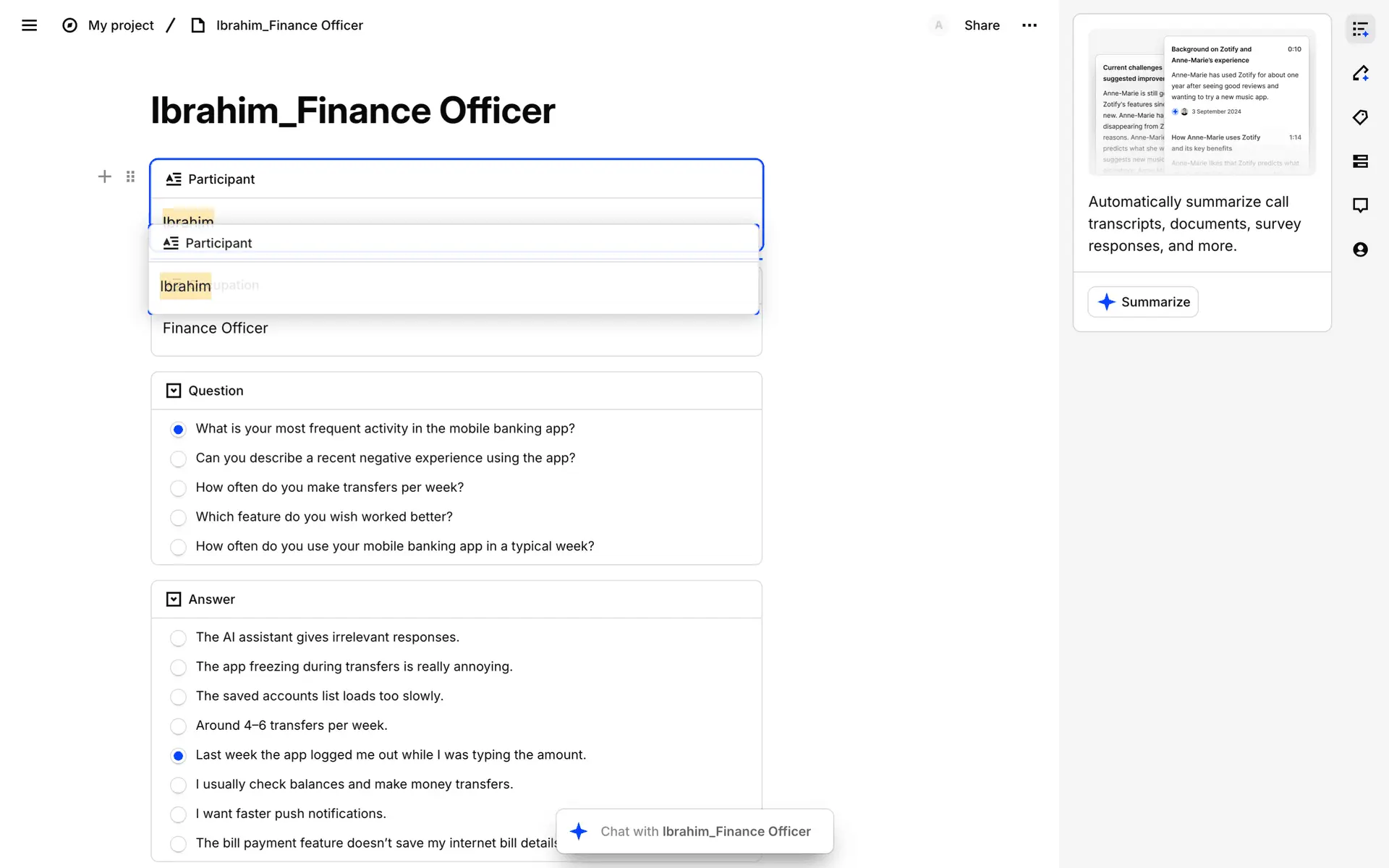Click the summary preview thumbnail

(1202, 103)
